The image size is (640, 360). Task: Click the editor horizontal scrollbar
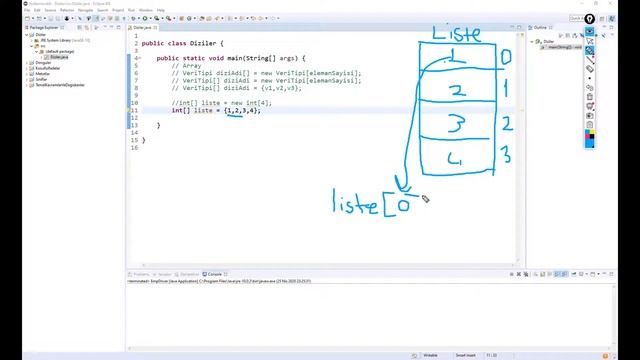click(x=329, y=265)
